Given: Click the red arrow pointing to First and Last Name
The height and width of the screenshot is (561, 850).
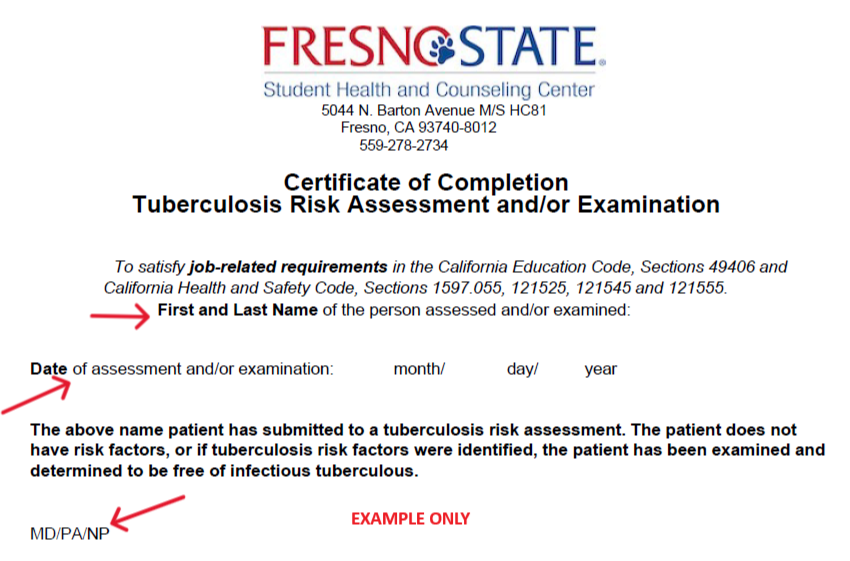Looking at the screenshot, I should coord(120,316).
